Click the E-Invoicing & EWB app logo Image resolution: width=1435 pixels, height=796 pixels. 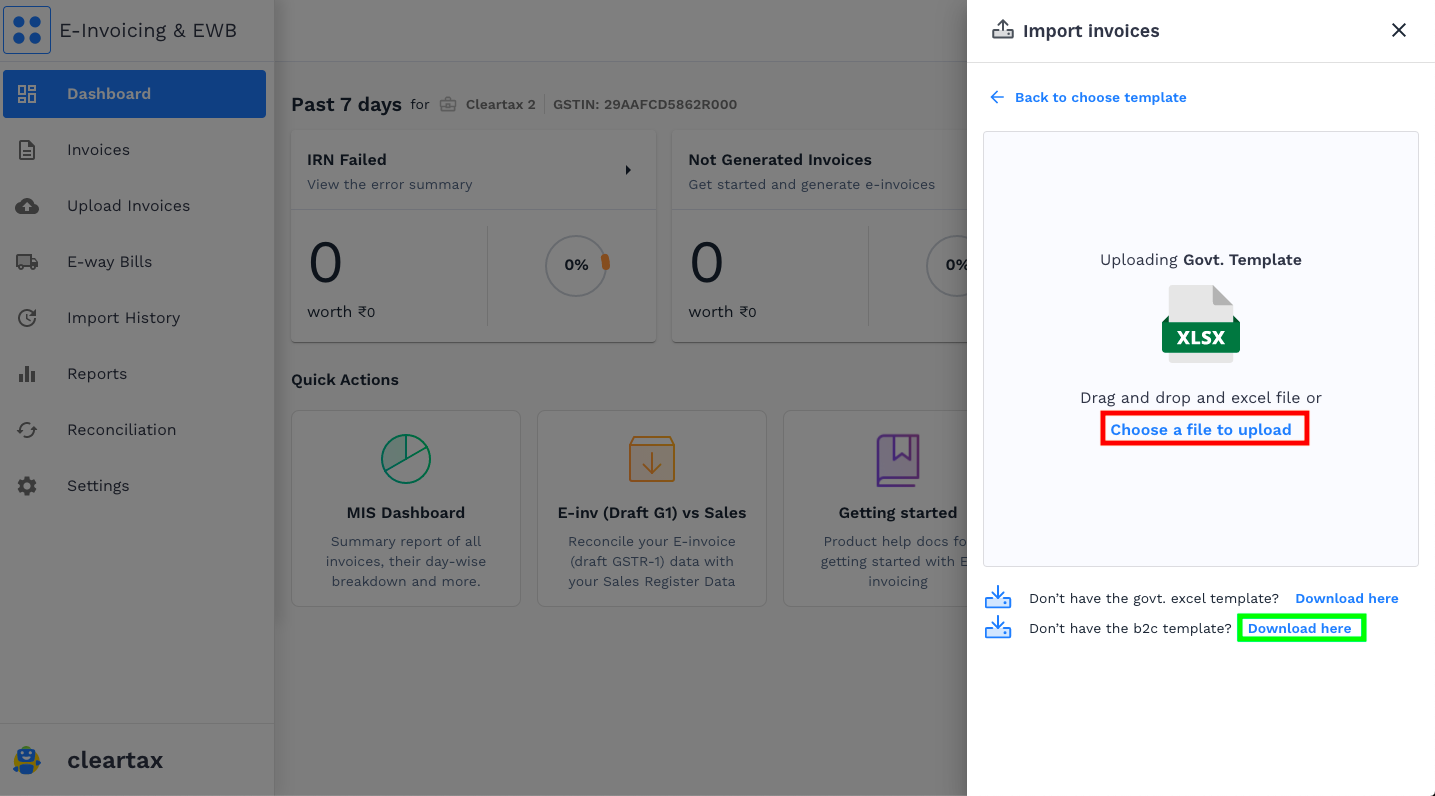[27, 29]
